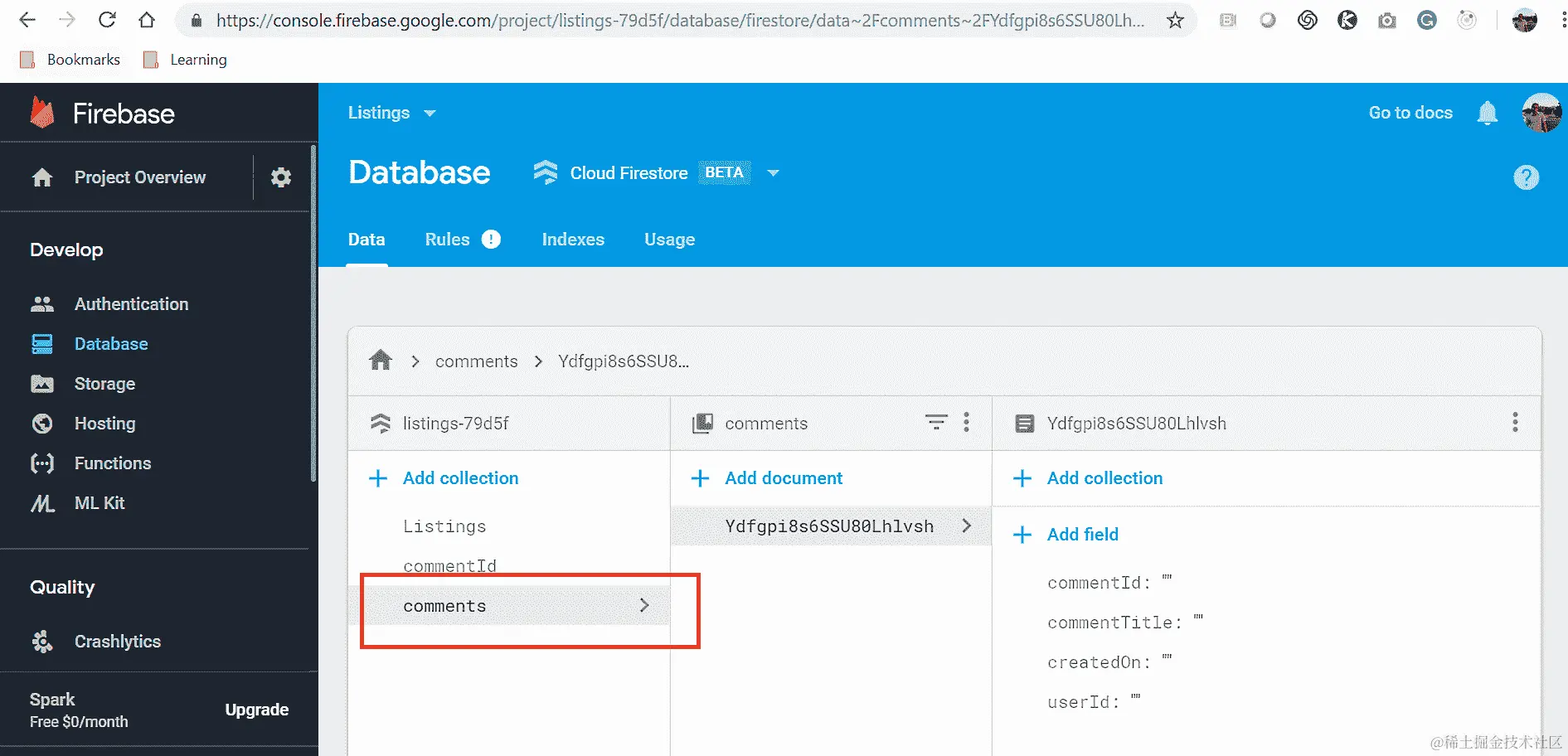Open comments collection three-dot menu

(966, 422)
